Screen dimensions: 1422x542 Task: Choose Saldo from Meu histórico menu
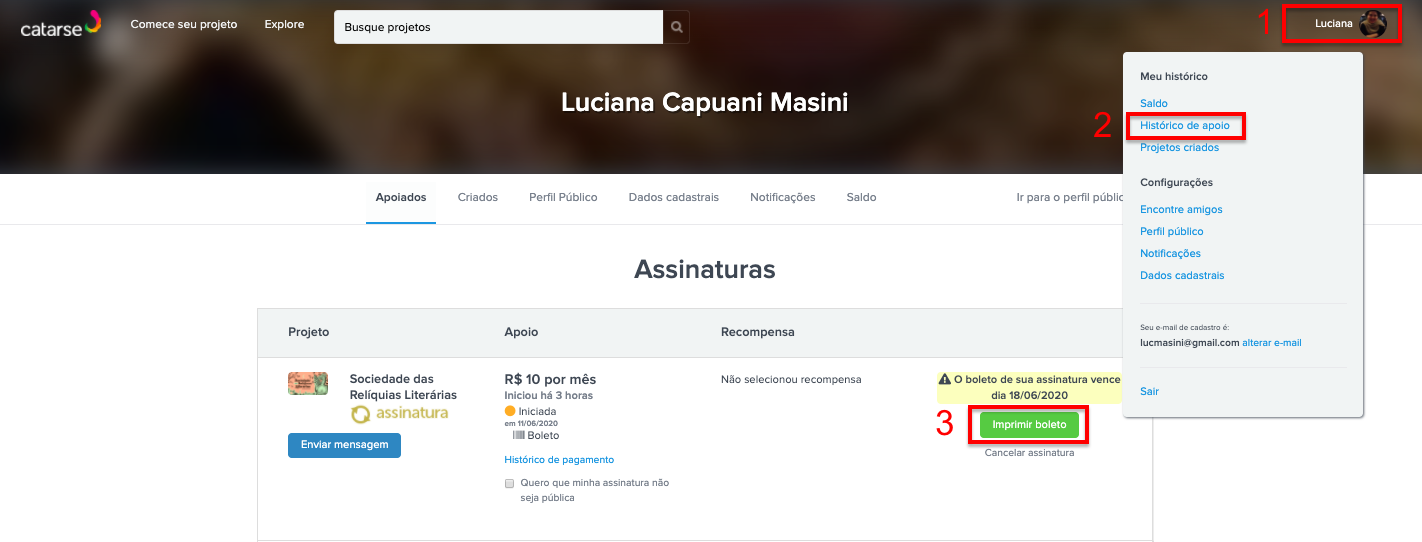(1154, 104)
